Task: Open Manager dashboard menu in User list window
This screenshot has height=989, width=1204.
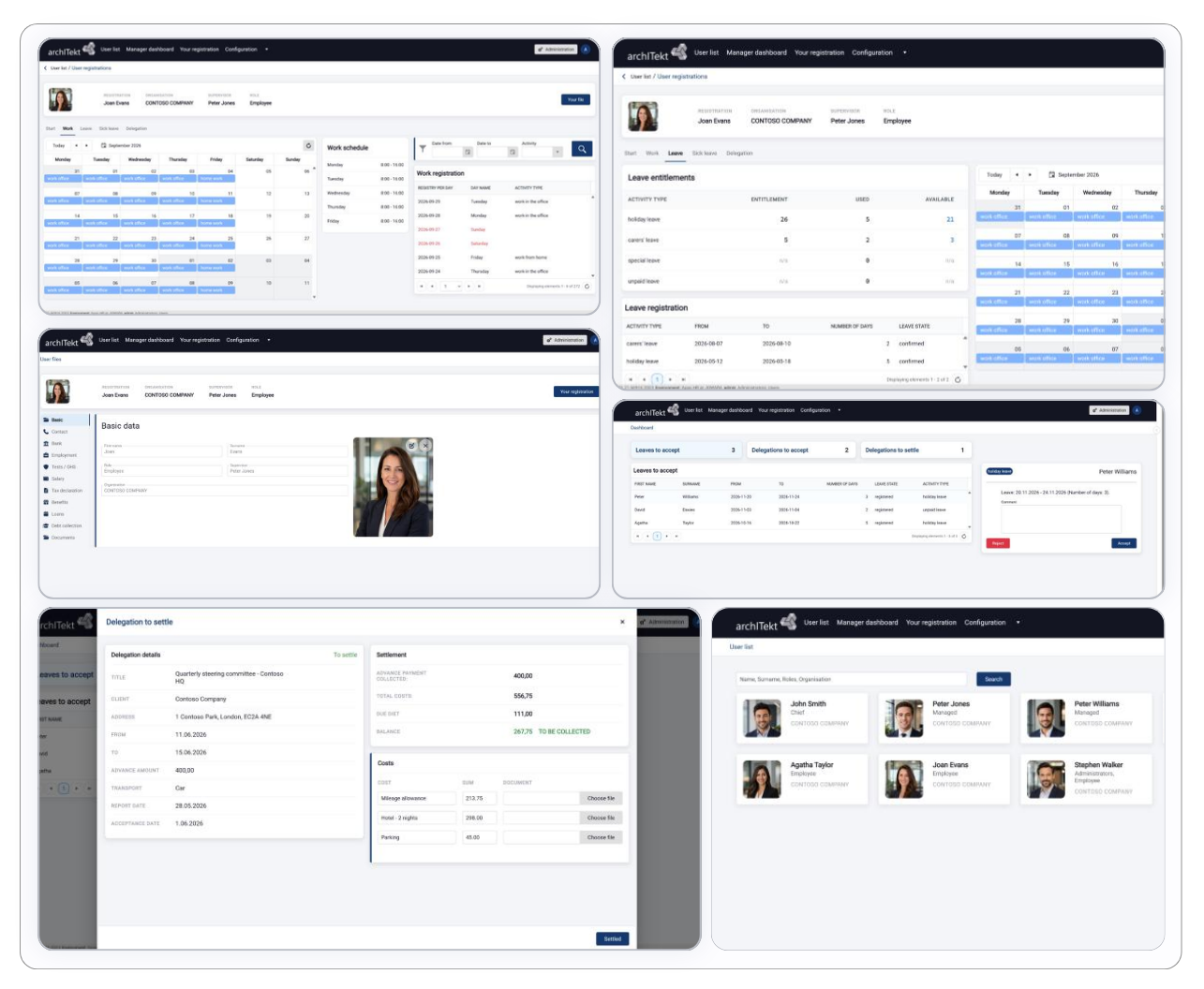Action: pyautogui.click(x=867, y=622)
